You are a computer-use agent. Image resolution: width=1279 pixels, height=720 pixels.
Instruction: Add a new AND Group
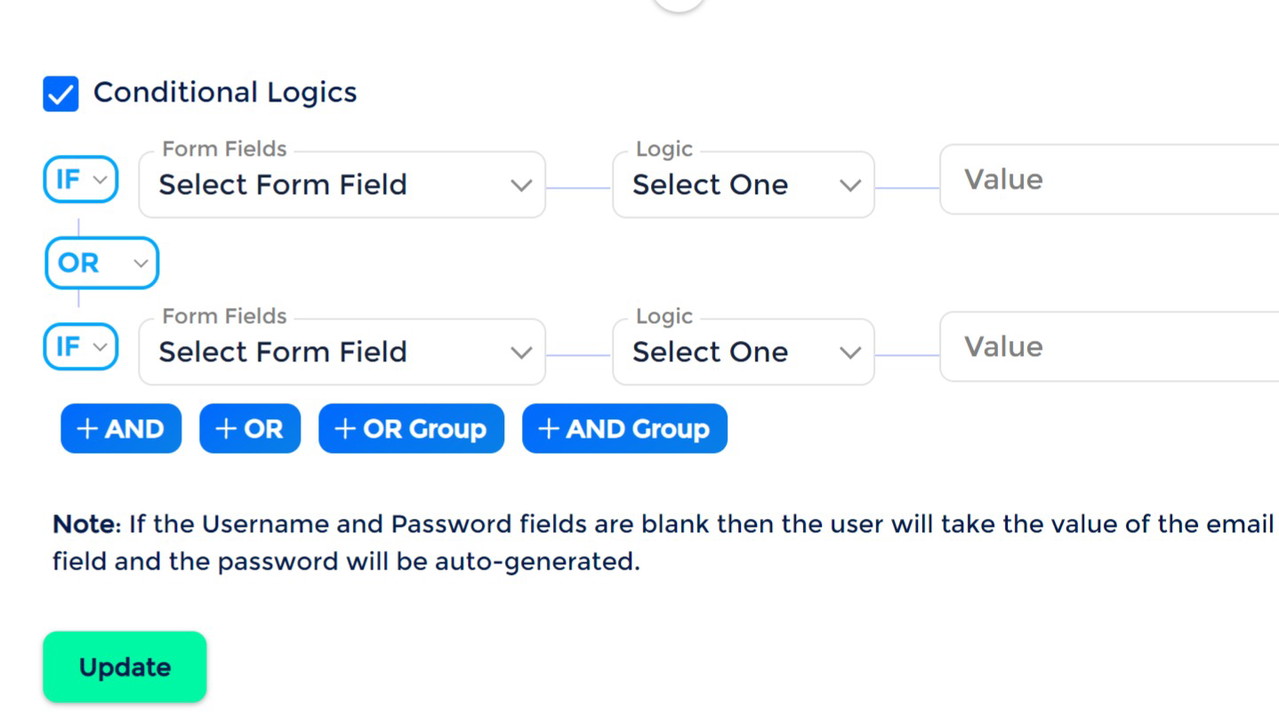624,429
